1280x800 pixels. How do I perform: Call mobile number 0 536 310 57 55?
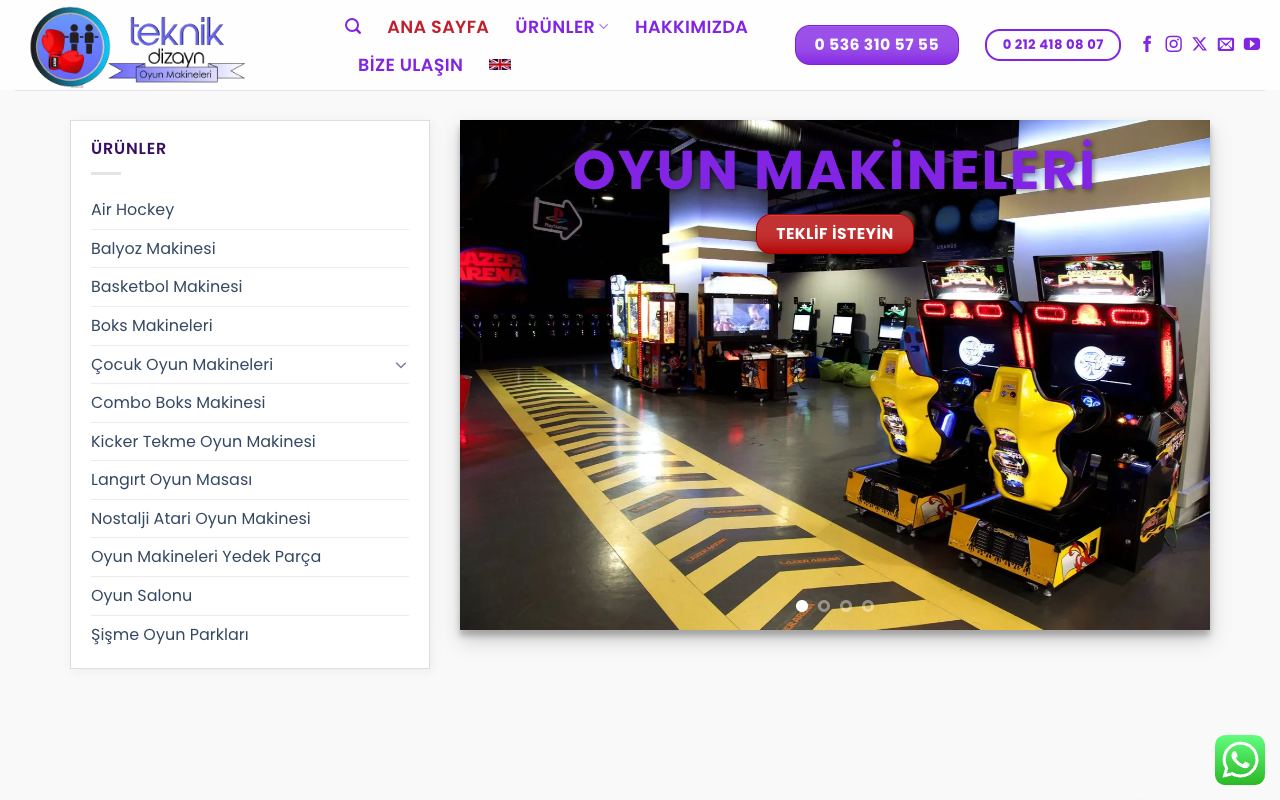[x=877, y=45]
